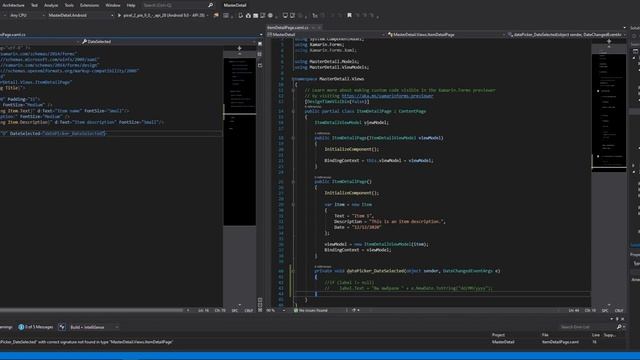Open the Analyze menu
The width and height of the screenshot is (640, 360).
tap(51, 5)
